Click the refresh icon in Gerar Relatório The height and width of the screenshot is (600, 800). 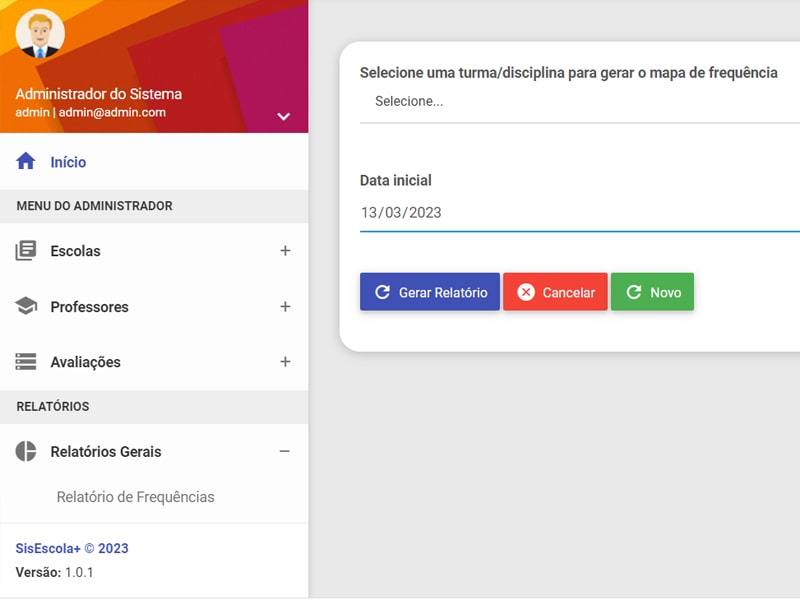382,293
